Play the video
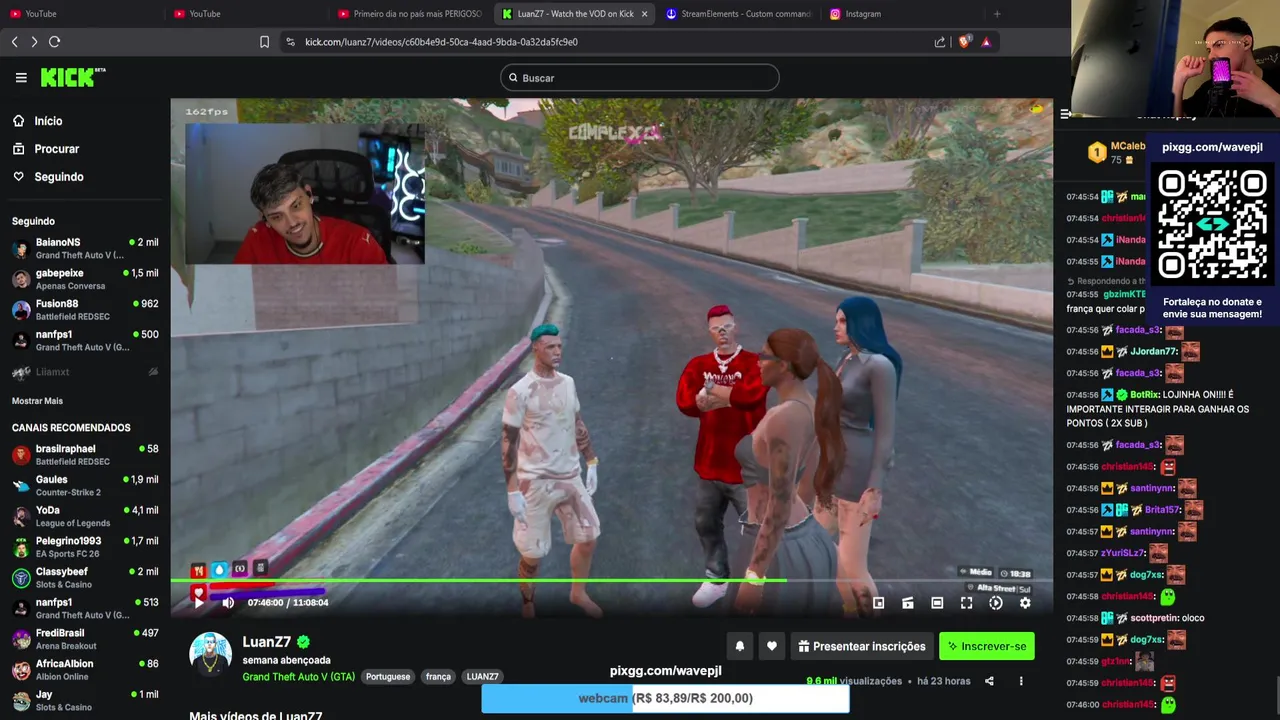1280x720 pixels. click(198, 602)
